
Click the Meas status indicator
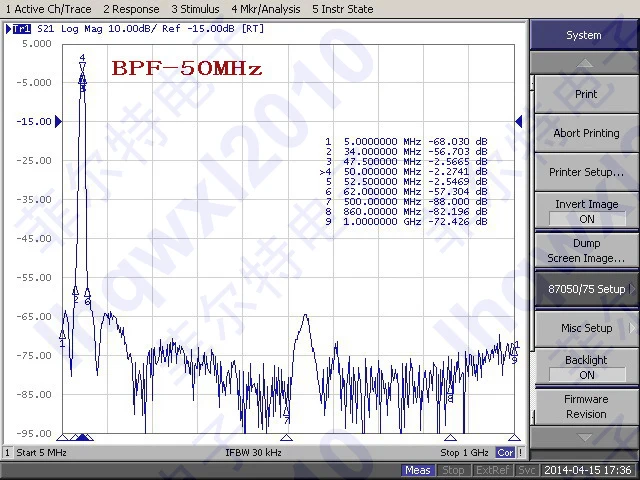(418, 471)
